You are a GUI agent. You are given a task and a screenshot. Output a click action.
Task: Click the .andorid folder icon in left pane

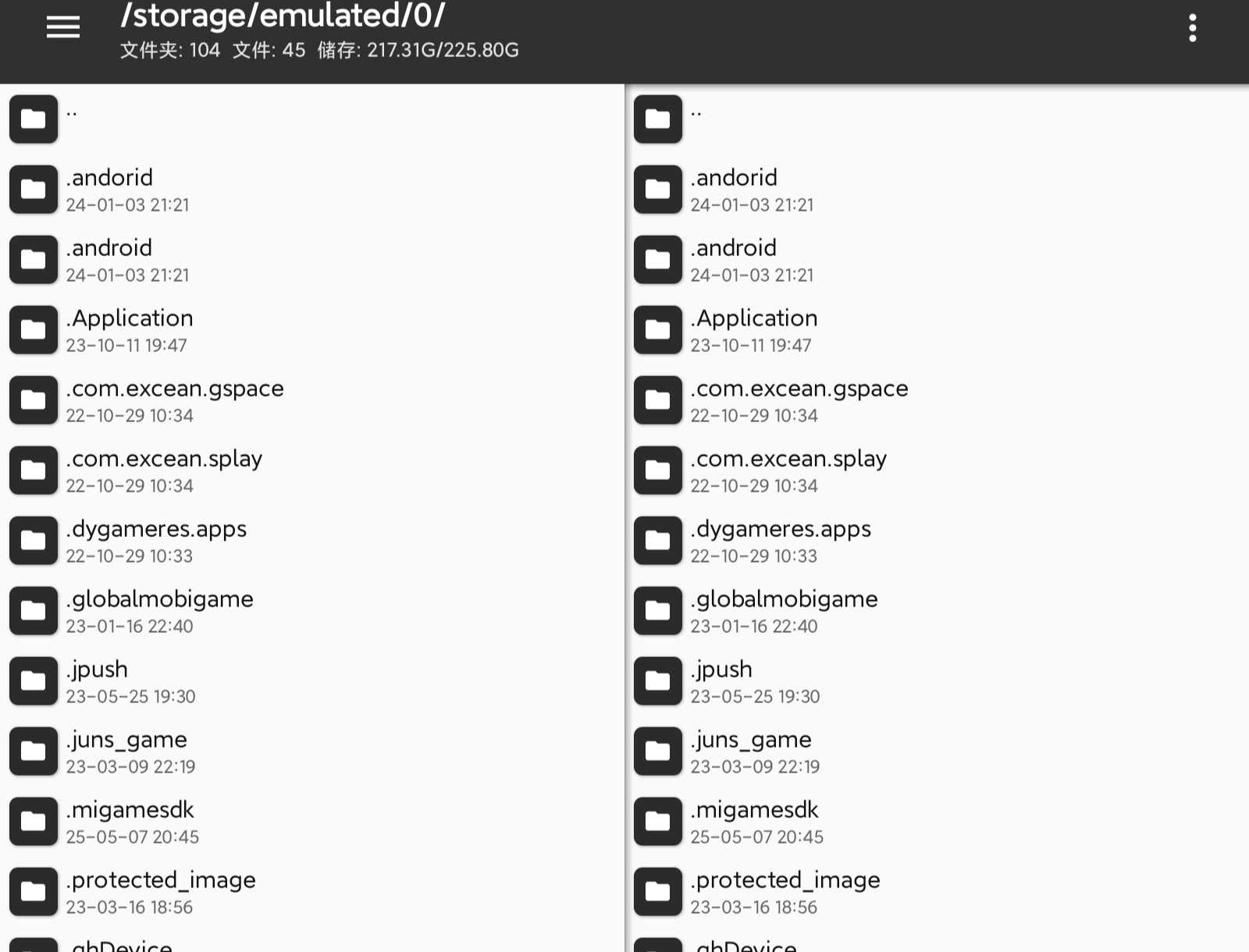(34, 190)
